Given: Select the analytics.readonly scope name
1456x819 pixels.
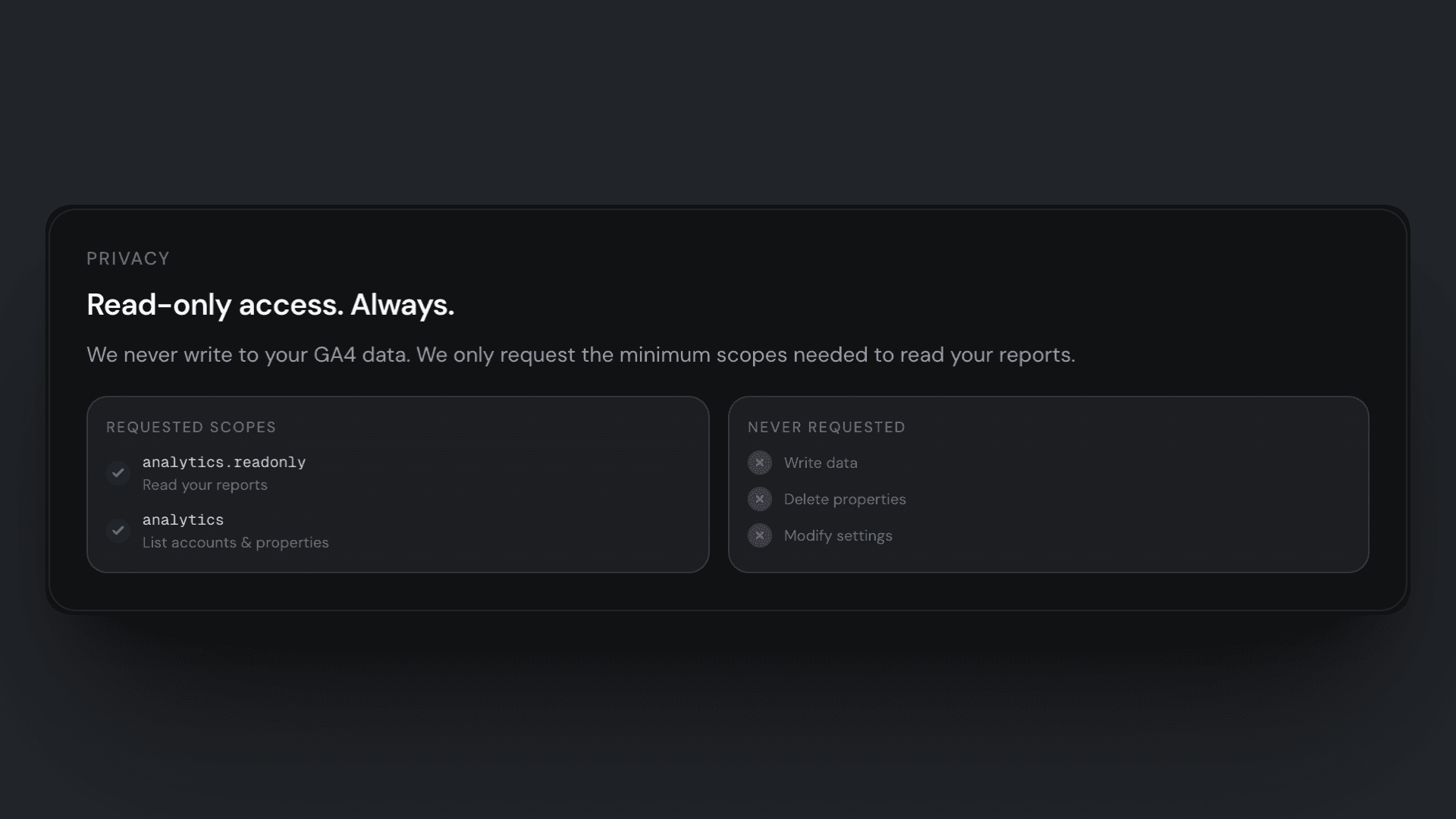Looking at the screenshot, I should click(x=224, y=463).
